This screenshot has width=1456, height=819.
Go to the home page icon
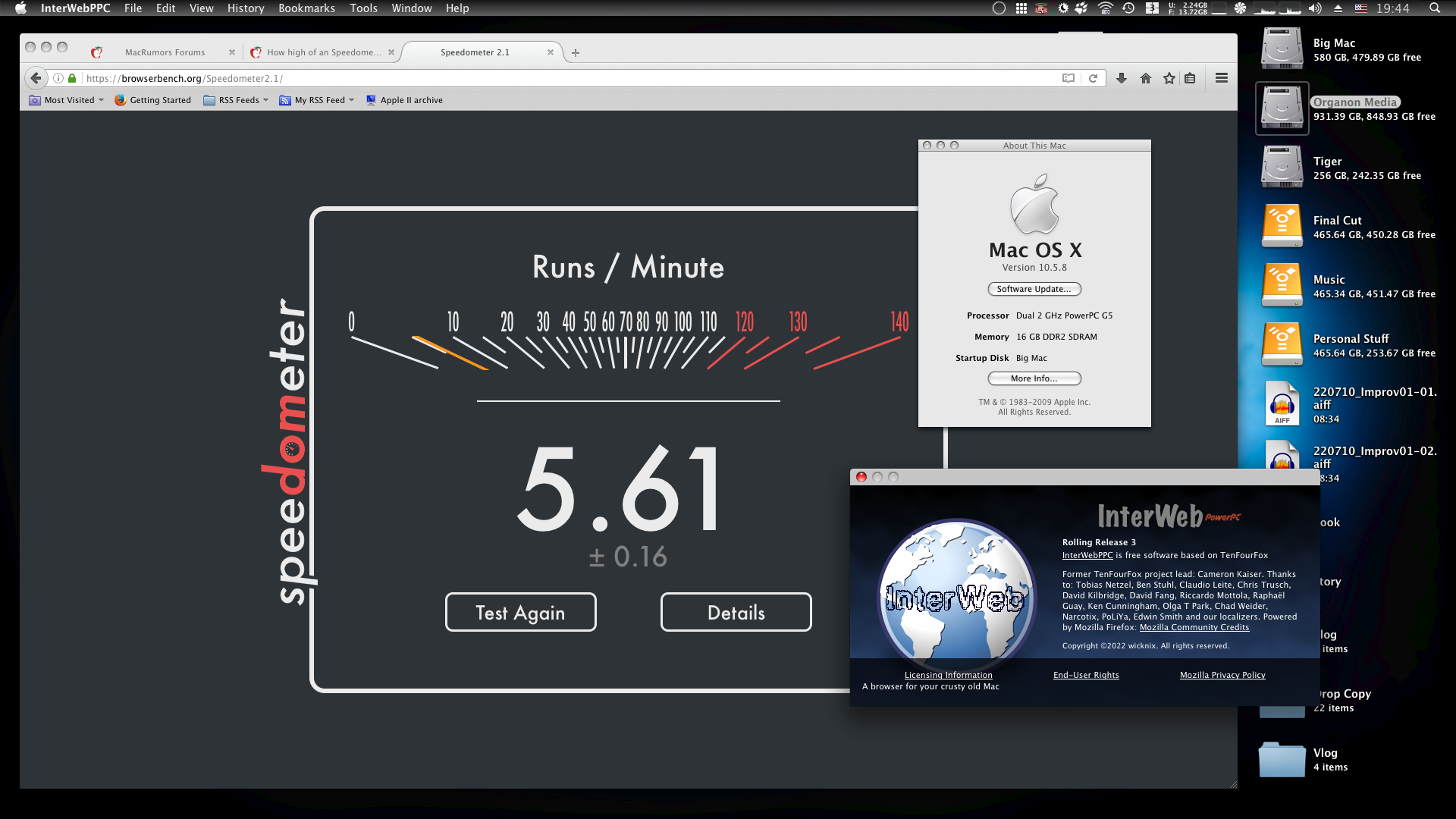[x=1145, y=78]
